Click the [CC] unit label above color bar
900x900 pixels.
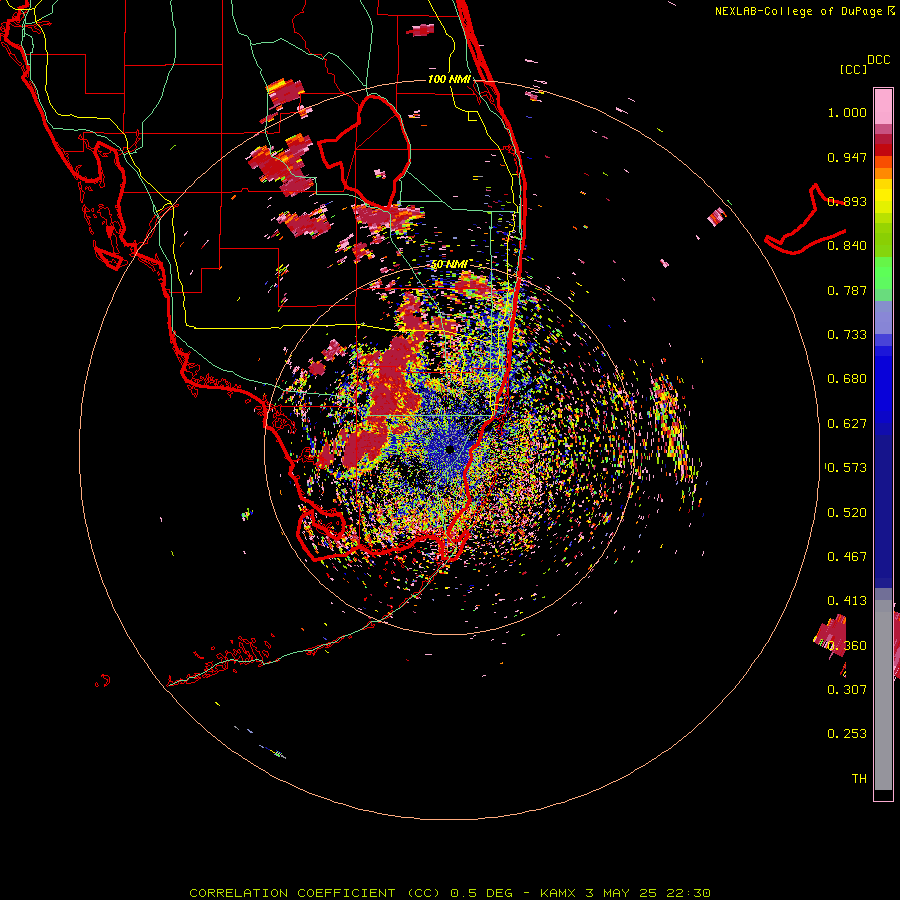point(853,69)
